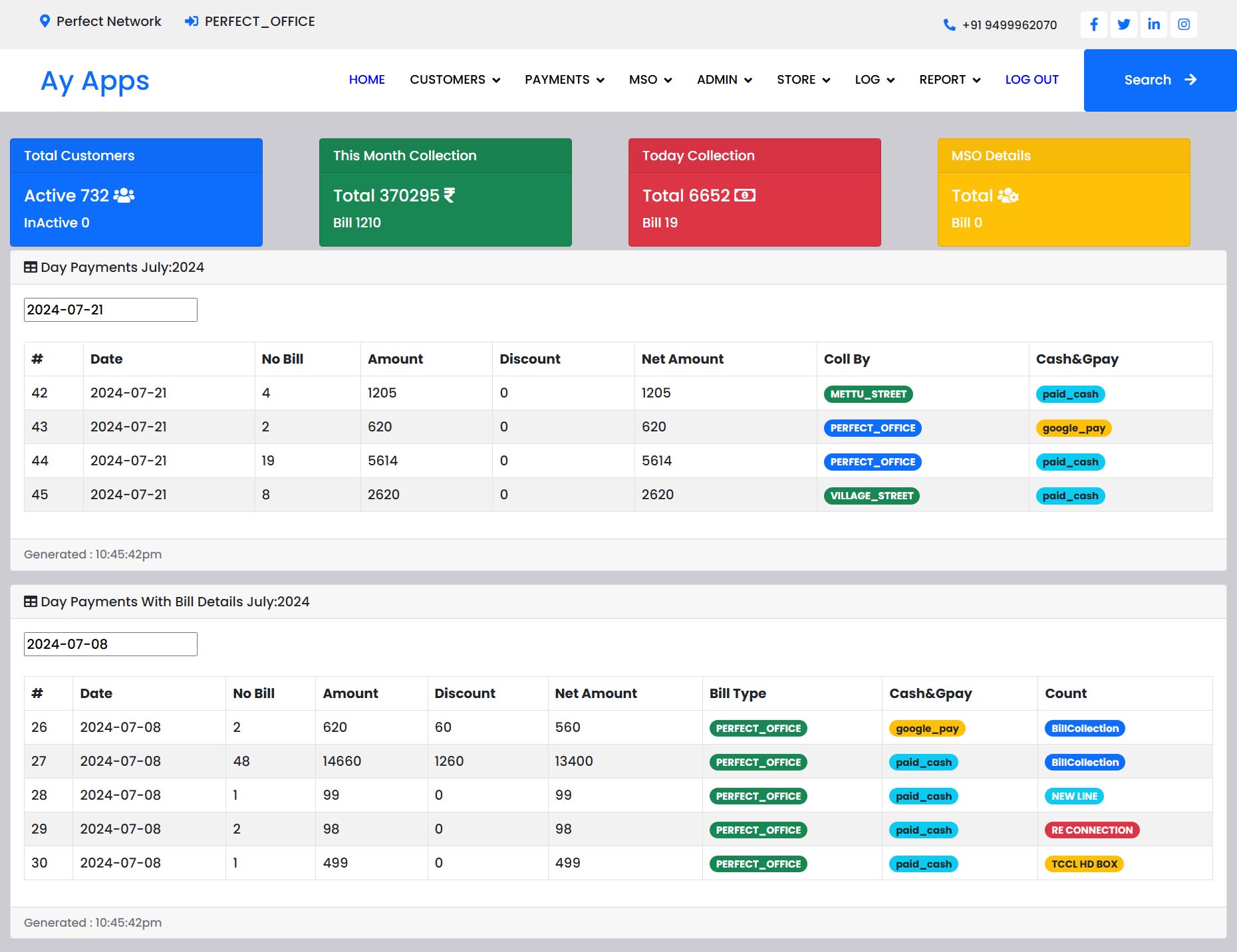Click the Bill Details date field 2024-07-08
Viewport: 1237px width, 952px height.
(x=110, y=644)
